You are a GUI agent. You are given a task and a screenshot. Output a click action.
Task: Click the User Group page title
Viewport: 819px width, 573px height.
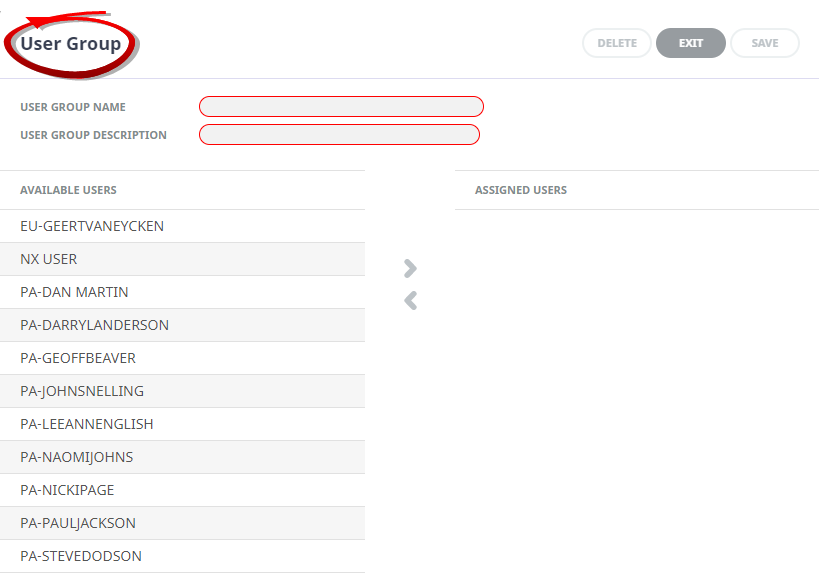(x=71, y=43)
